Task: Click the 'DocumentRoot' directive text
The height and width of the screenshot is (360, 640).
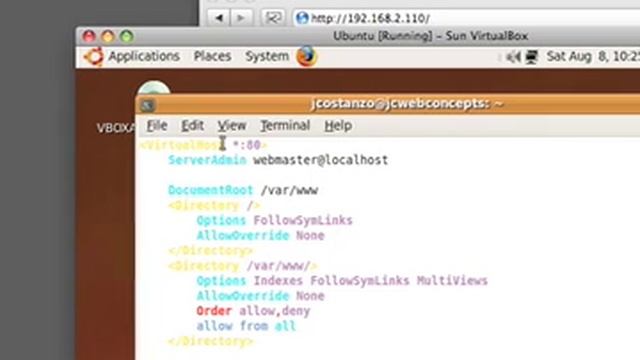Action: [211, 190]
